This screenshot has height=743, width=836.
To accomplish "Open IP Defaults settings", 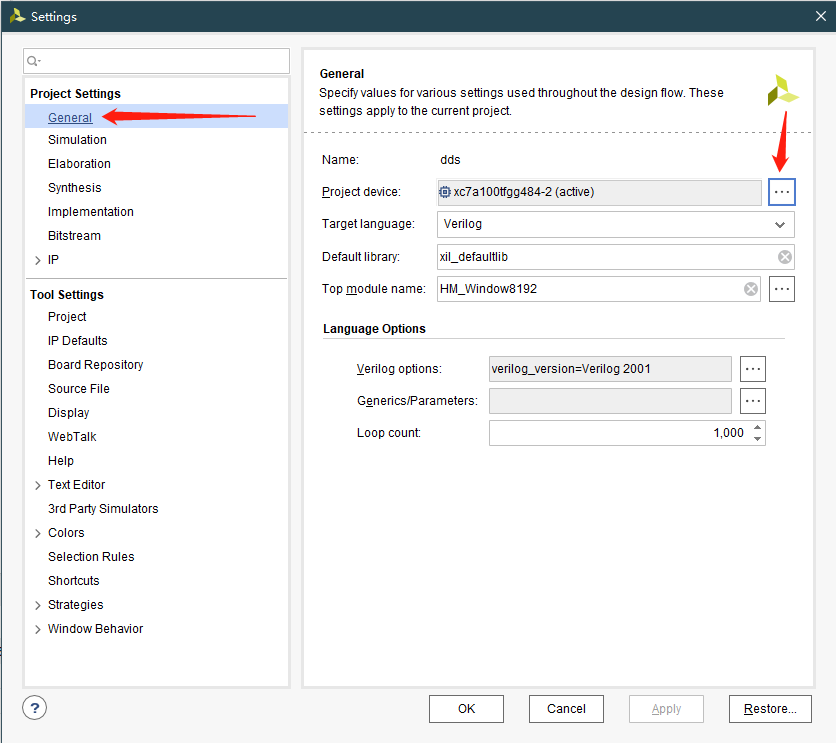I will click(x=77, y=341).
